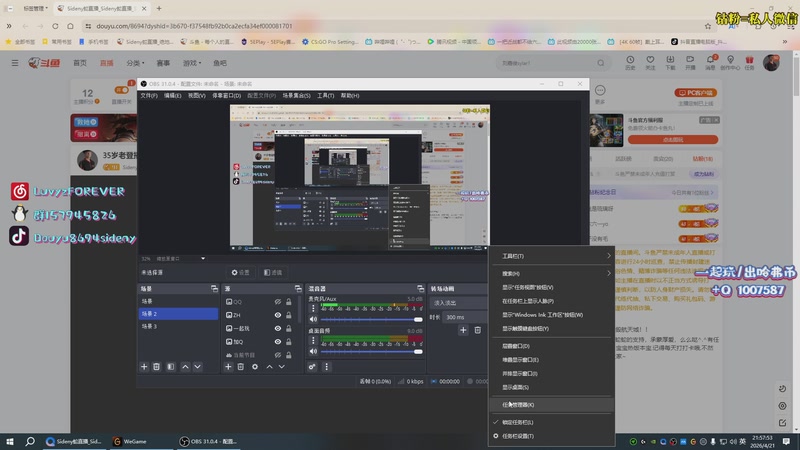Open Windows taskbar search icon
Screen dimensions: 800x450
pyautogui.click(x=30, y=441)
